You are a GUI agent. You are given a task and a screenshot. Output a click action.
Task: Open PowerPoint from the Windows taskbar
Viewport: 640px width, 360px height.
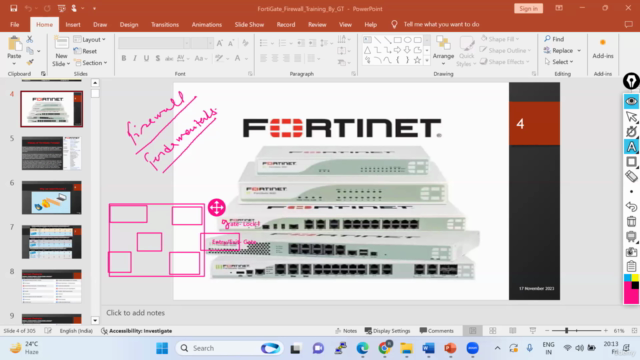450,348
